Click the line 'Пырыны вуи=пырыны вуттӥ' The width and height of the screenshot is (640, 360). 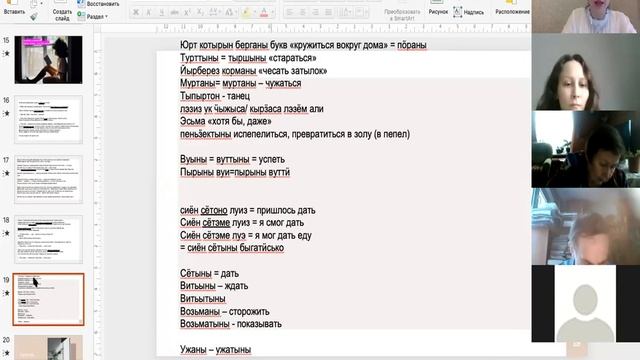coord(235,172)
